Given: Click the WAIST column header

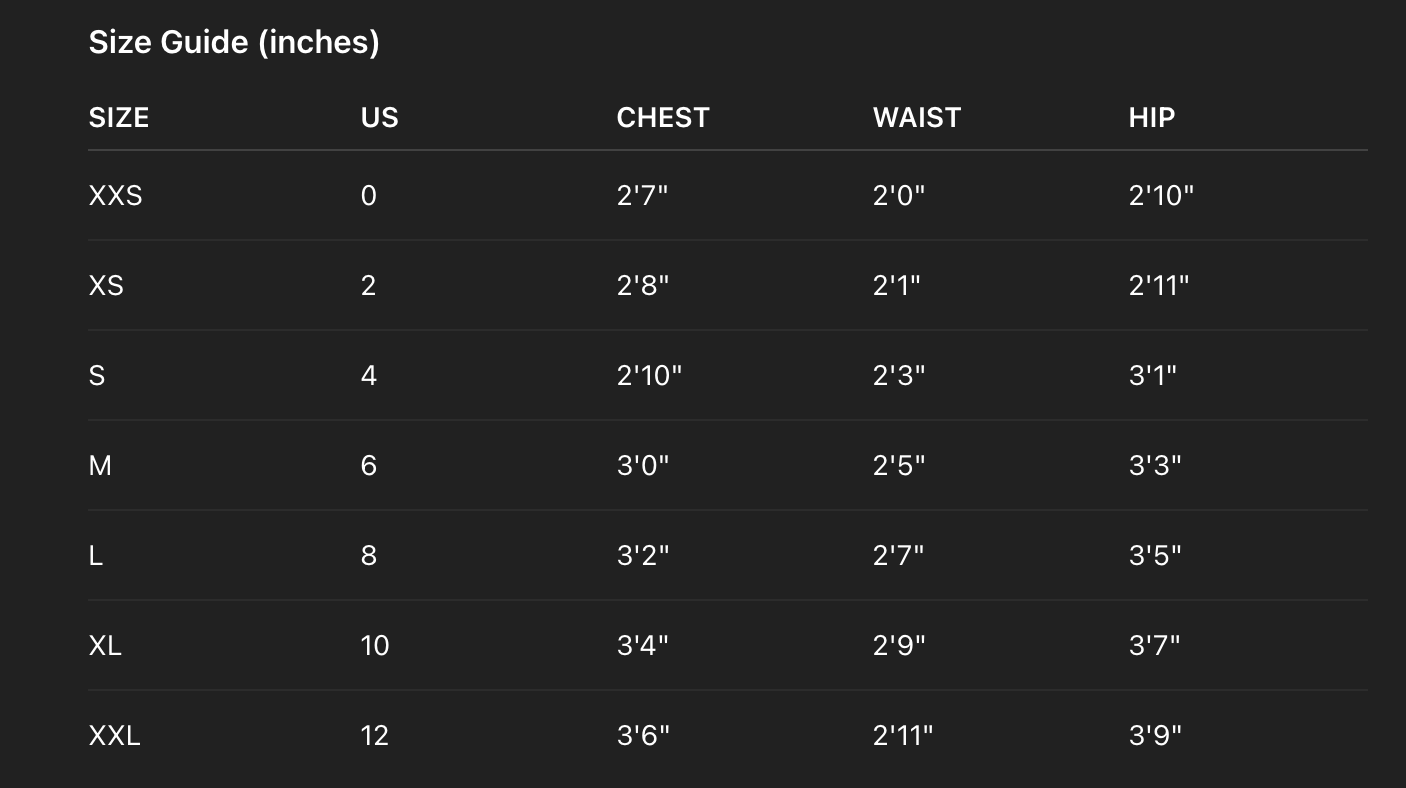Looking at the screenshot, I should click(917, 117).
